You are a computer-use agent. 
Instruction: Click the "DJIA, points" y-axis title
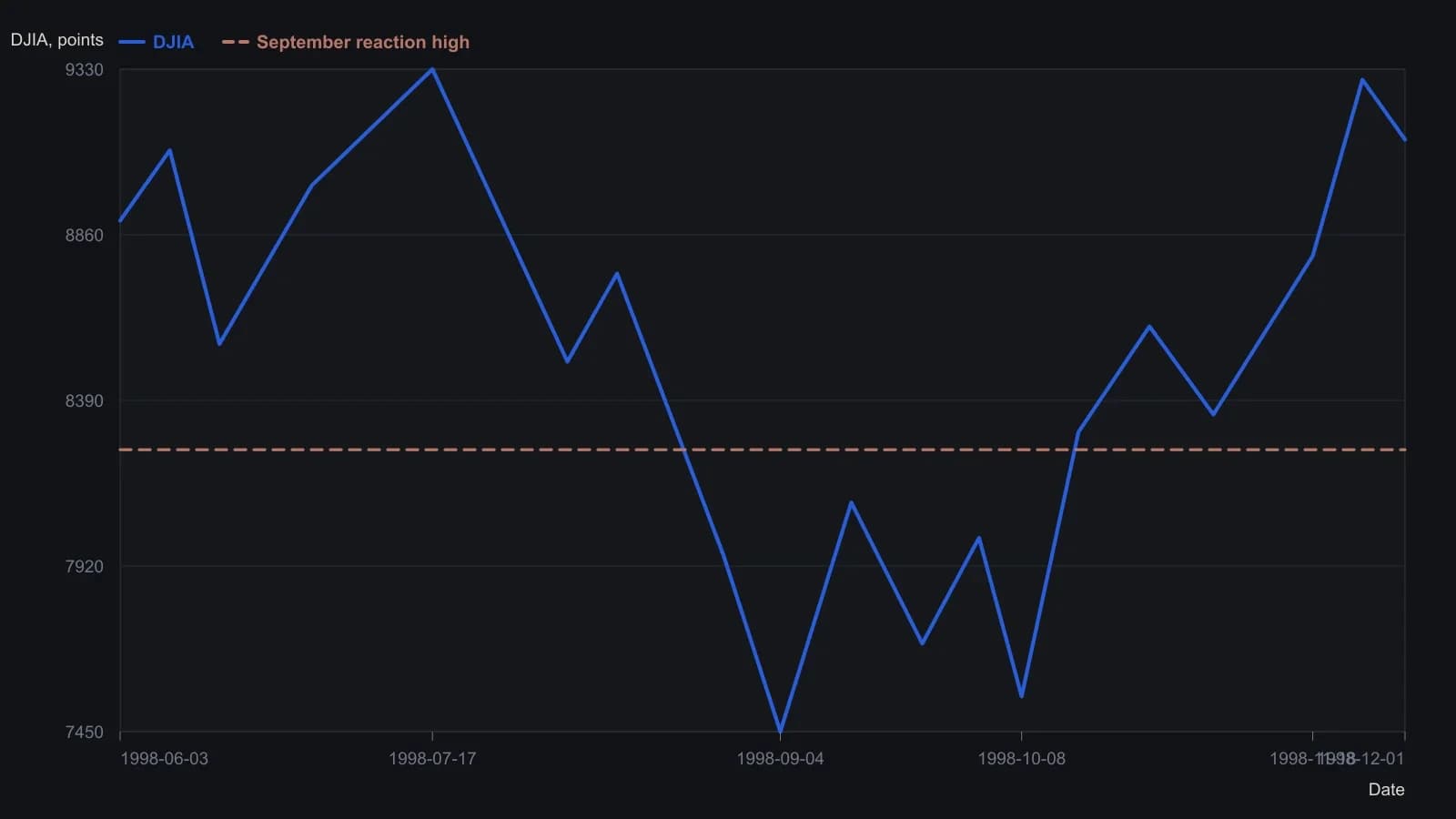click(57, 40)
